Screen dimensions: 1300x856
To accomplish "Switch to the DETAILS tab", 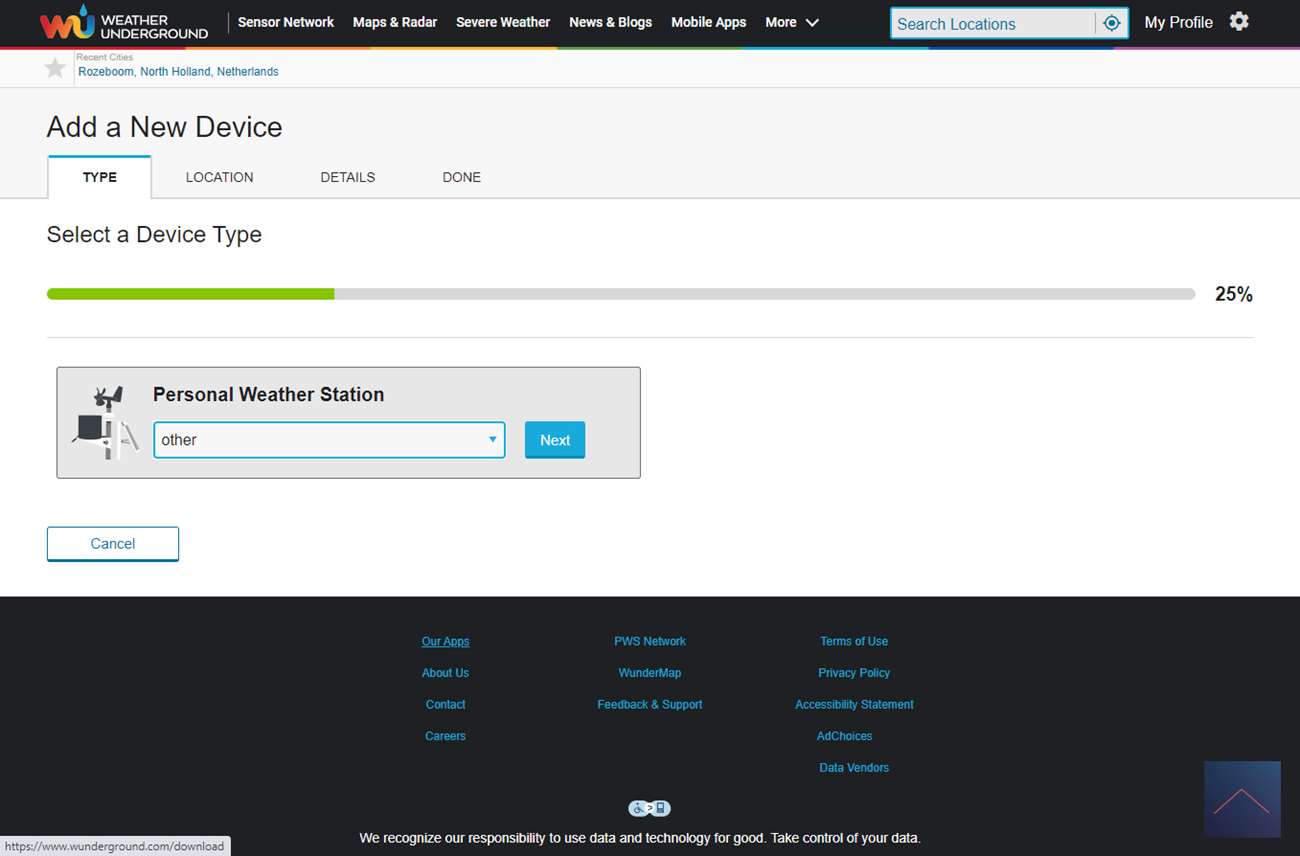I will click(347, 177).
